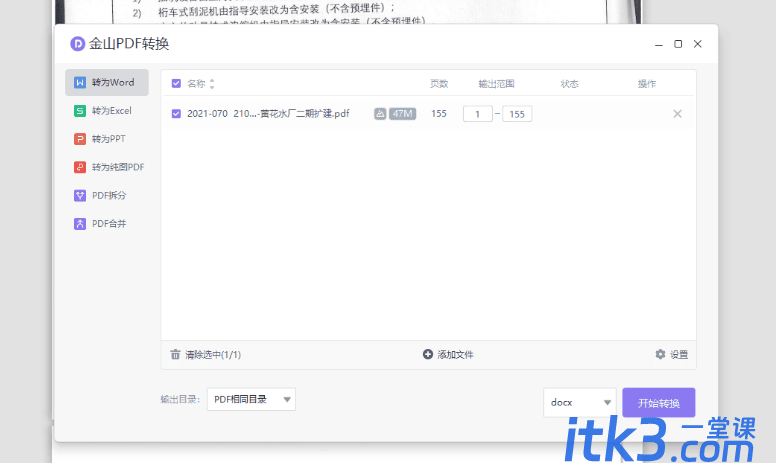Viewport: 776px width, 463px height.
Task: Remove the pdf file with the X icon
Action: point(678,114)
